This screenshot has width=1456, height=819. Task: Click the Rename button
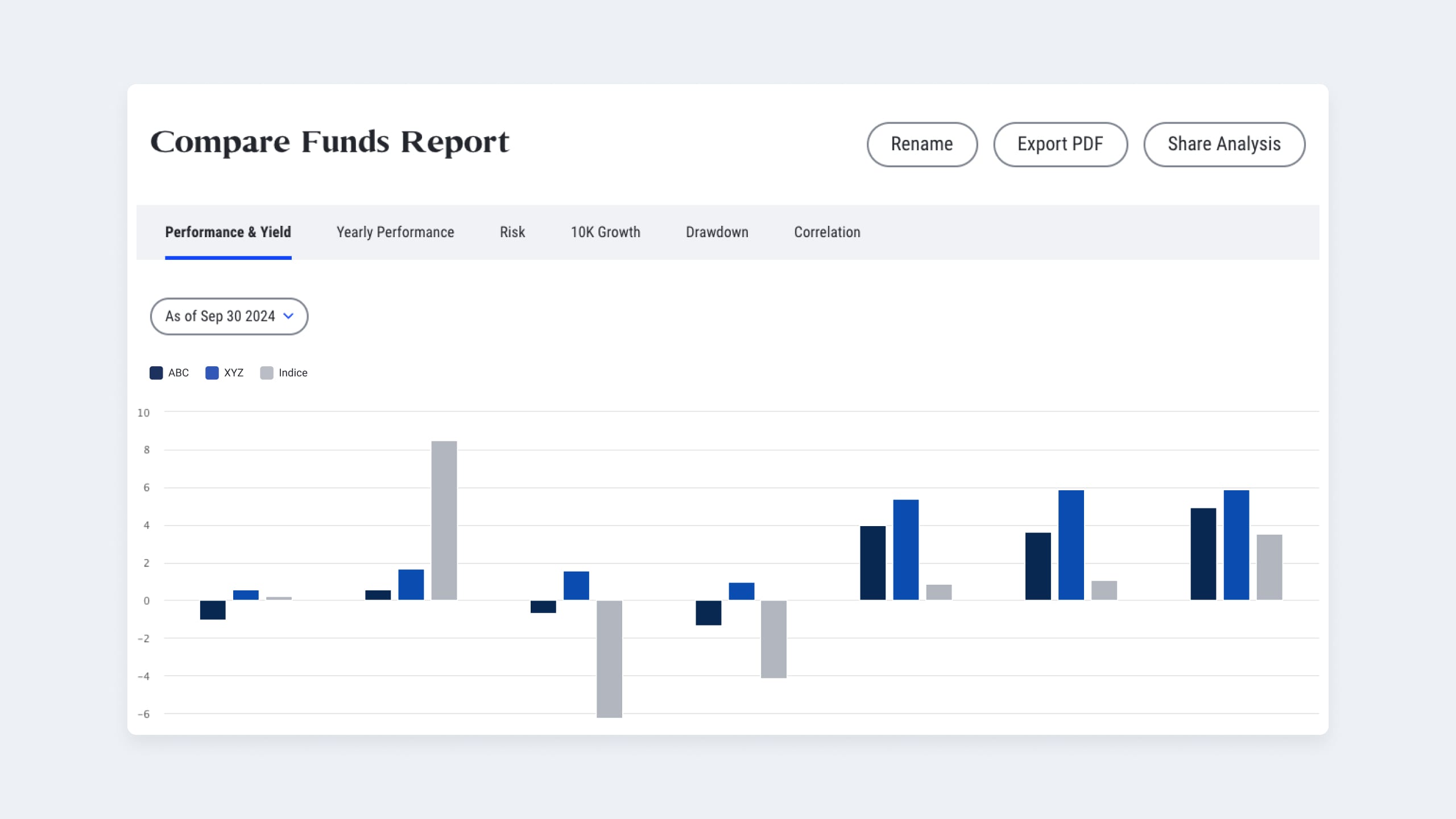pyautogui.click(x=921, y=144)
